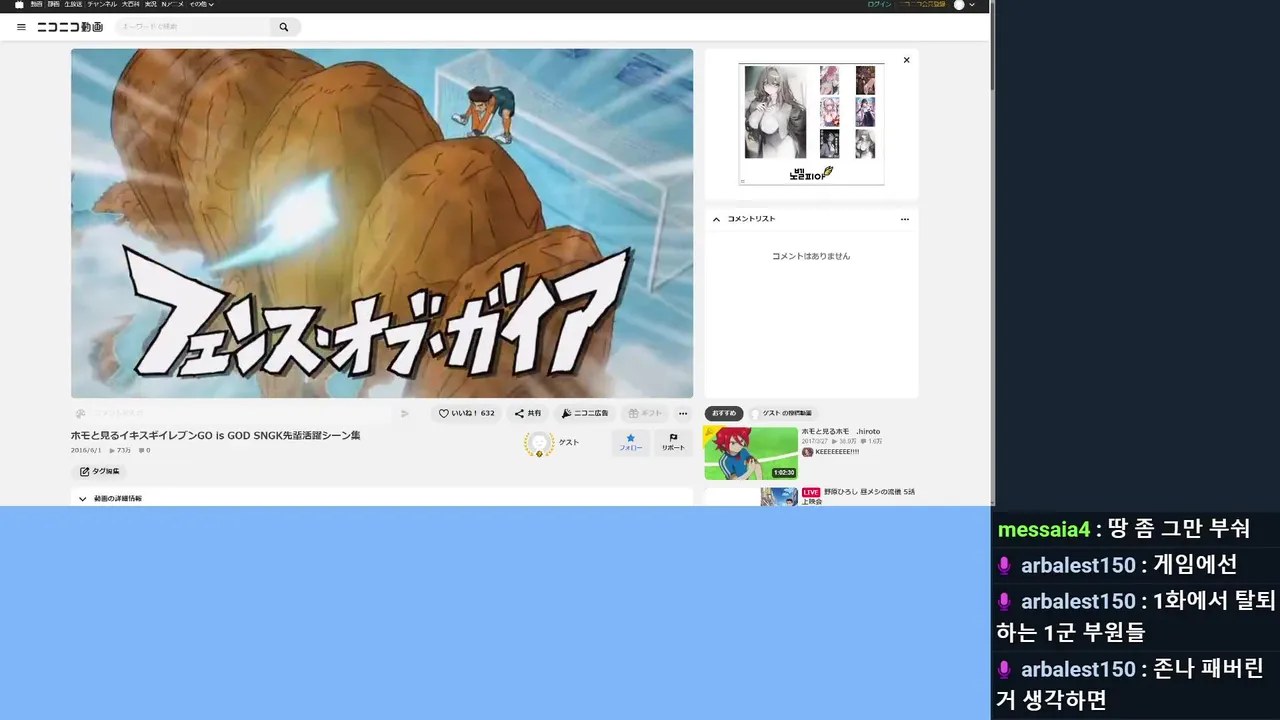Click the コメントはありません message
This screenshot has width=1280, height=720.
(811, 256)
